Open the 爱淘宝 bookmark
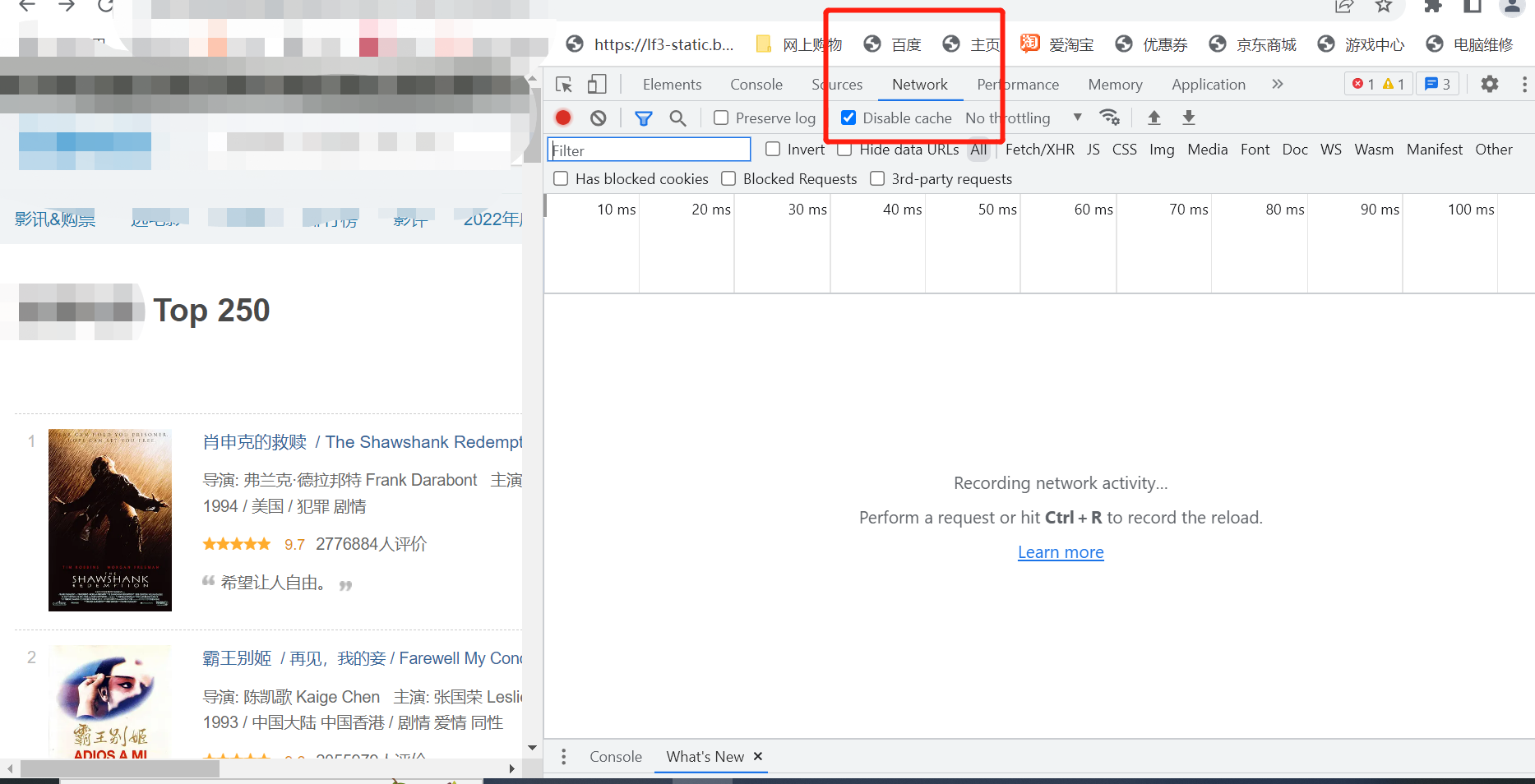 (1057, 44)
